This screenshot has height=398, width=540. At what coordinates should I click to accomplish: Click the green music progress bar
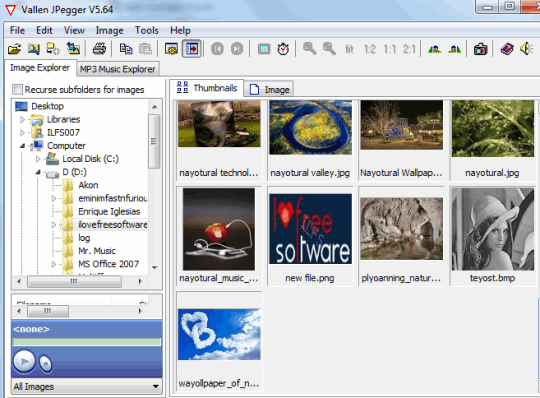click(x=86, y=342)
